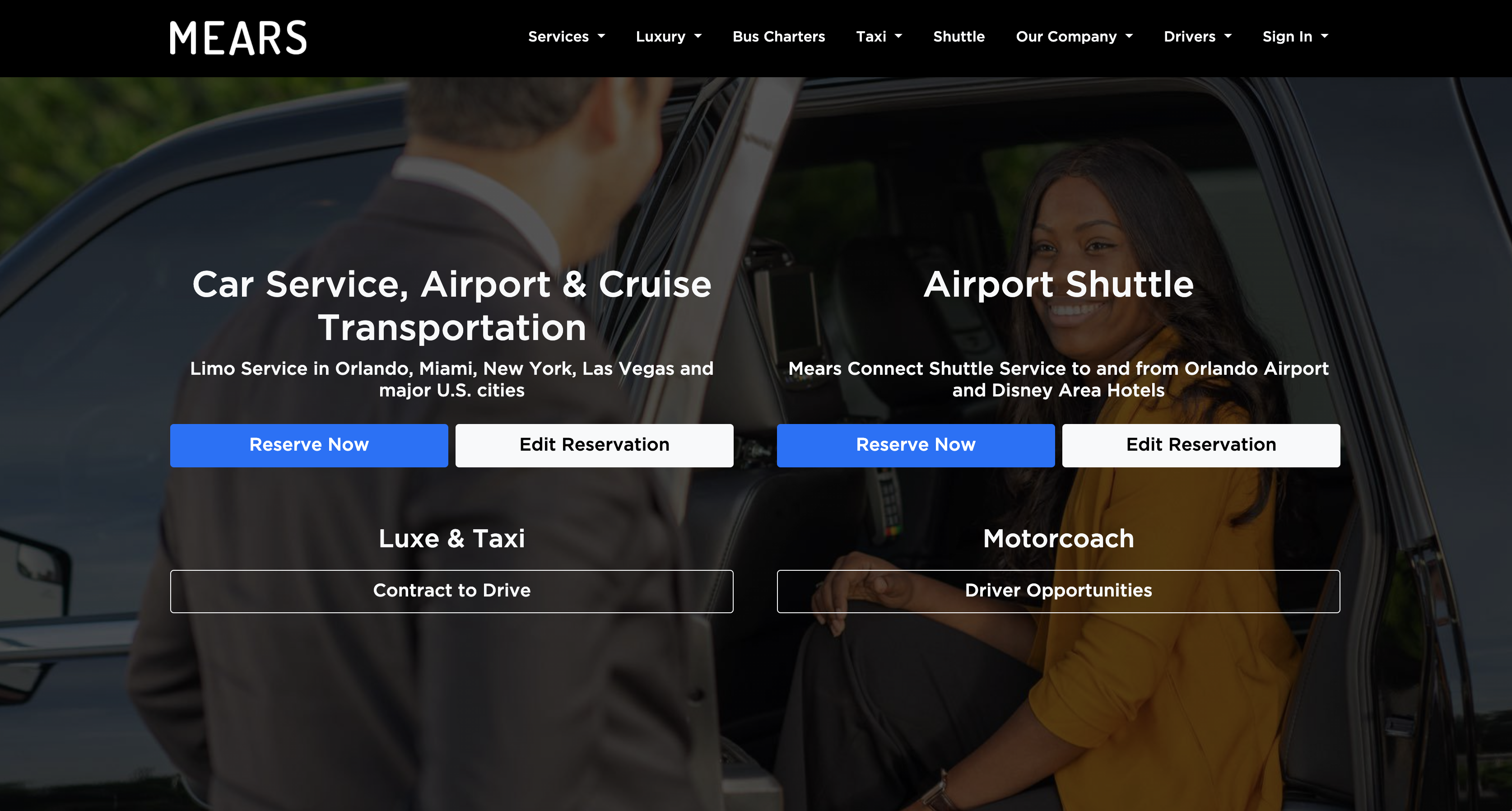Click Reserve Now for Airport Shuttle
Image resolution: width=1512 pixels, height=811 pixels.
[915, 445]
